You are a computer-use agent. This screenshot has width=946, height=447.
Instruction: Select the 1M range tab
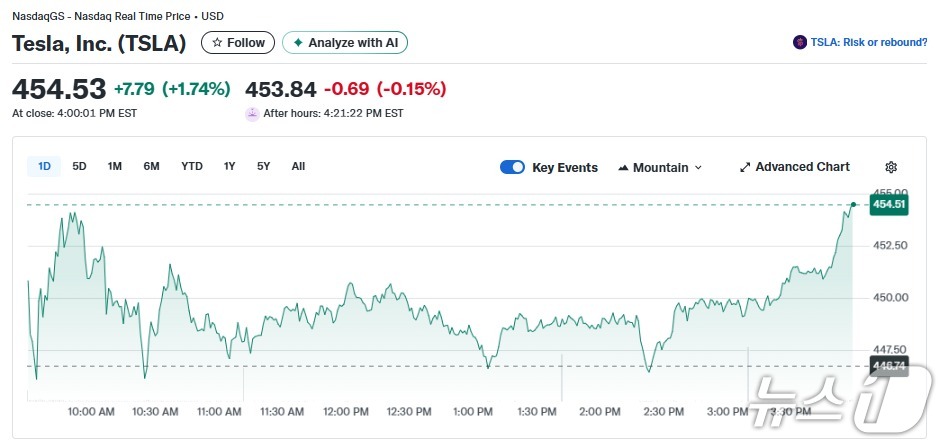[x=115, y=166]
